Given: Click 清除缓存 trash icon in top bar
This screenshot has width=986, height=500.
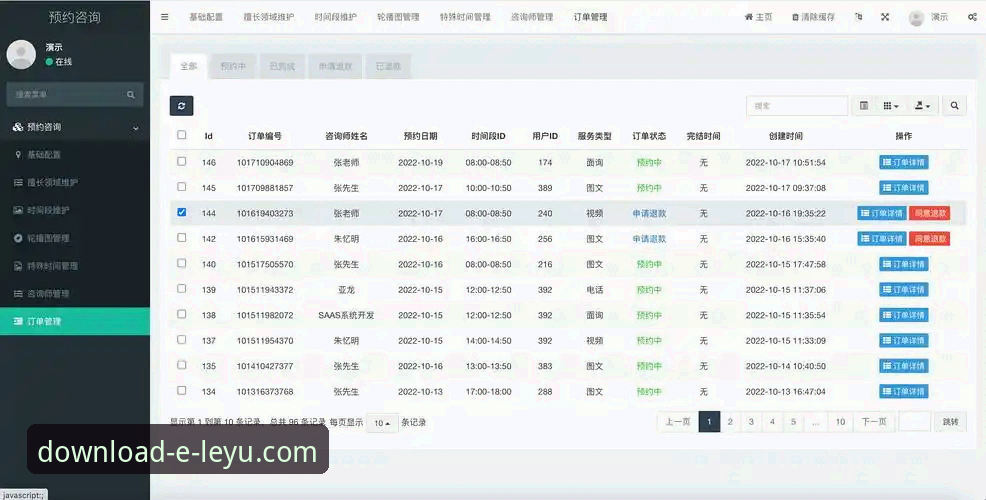Looking at the screenshot, I should click(813, 17).
